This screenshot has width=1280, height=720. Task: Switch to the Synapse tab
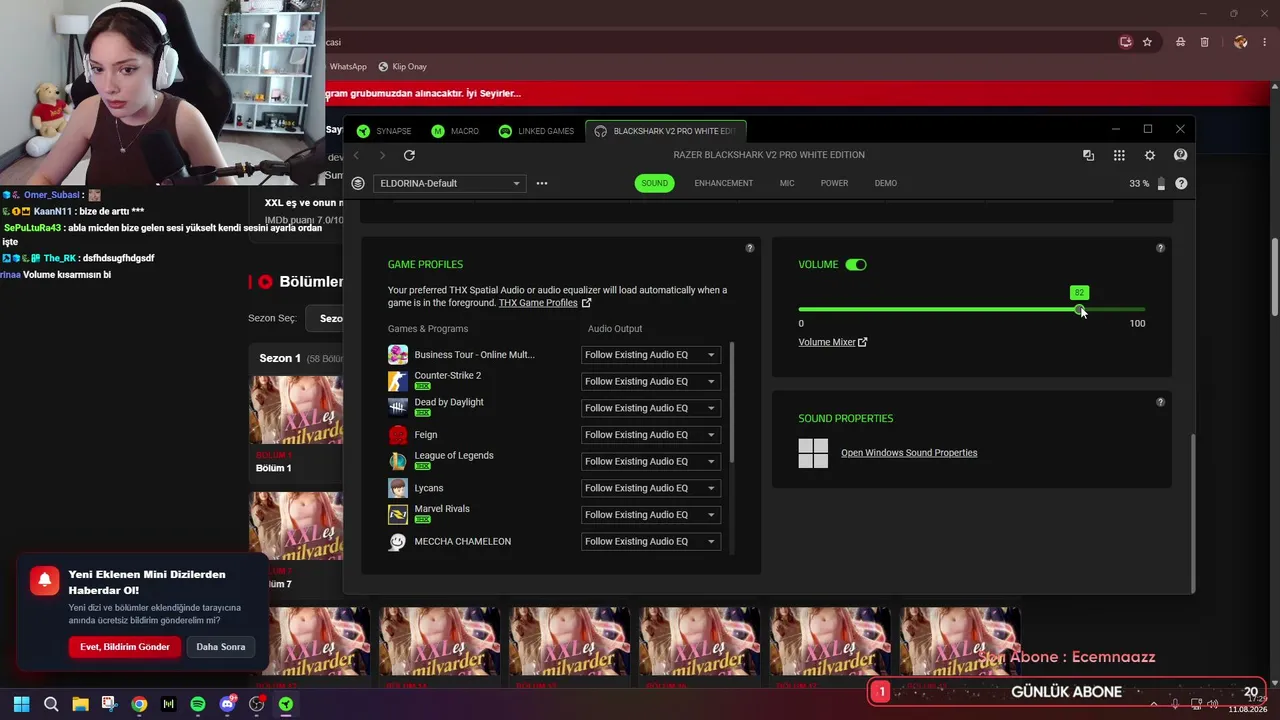tap(384, 131)
